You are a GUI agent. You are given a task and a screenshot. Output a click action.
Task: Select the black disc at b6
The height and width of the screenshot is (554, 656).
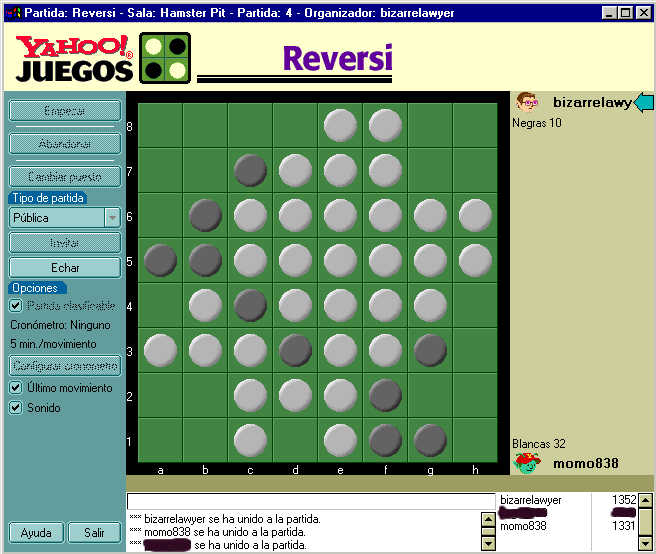coord(205,215)
